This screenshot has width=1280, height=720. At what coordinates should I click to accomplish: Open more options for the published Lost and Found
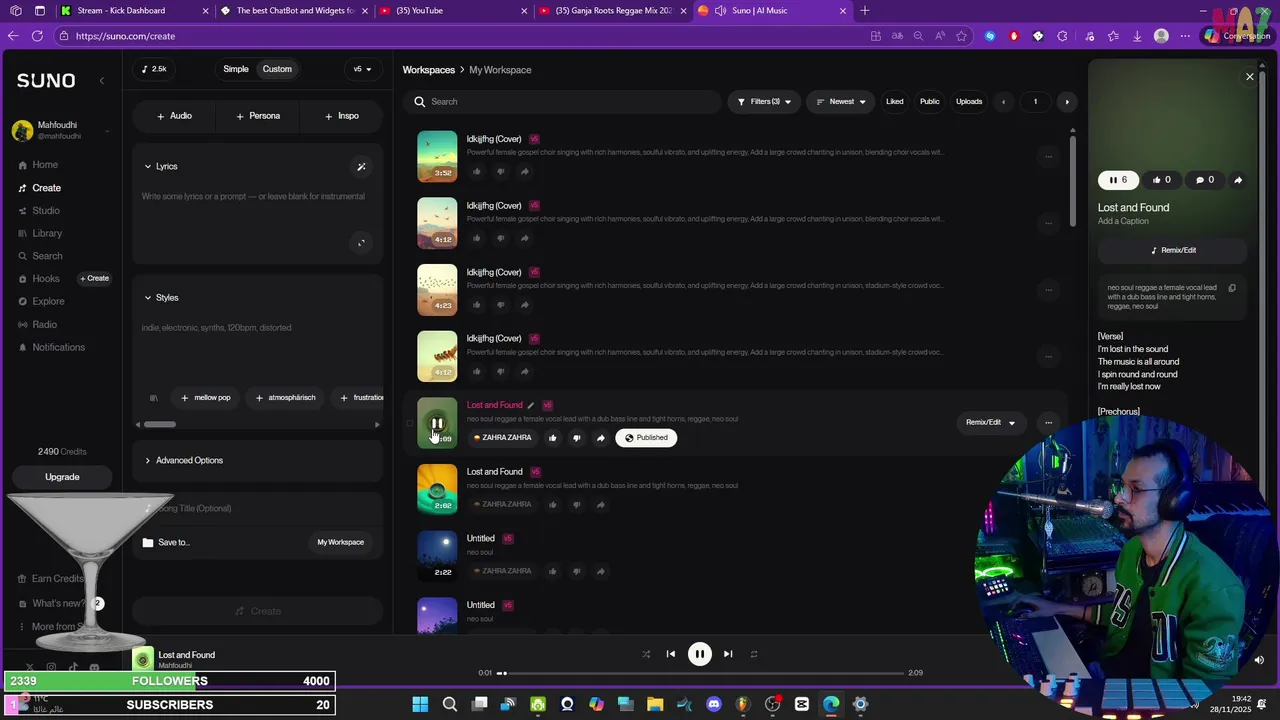pos(1048,422)
